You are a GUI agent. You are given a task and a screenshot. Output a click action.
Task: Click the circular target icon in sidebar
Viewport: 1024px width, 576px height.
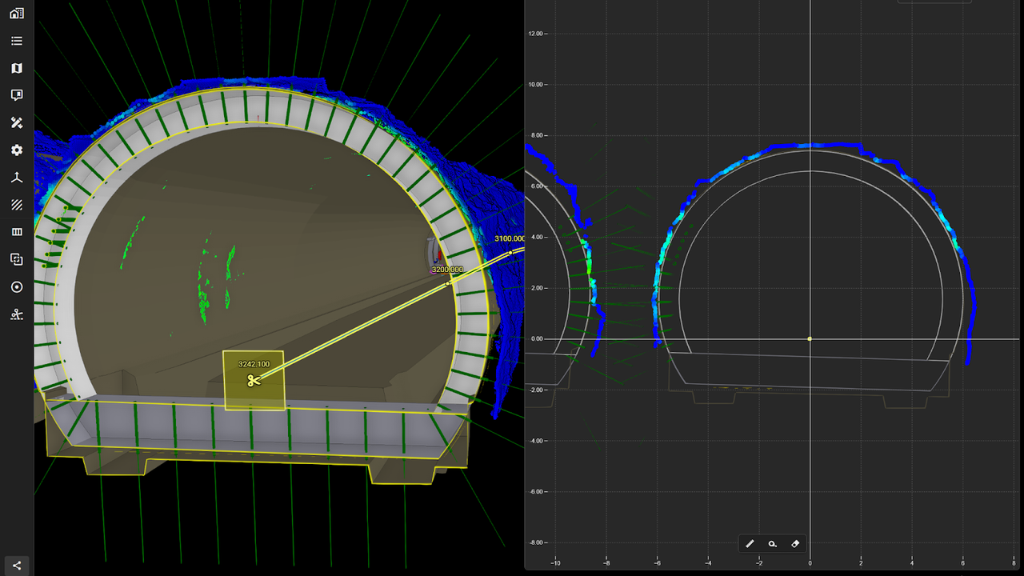pyautogui.click(x=16, y=287)
